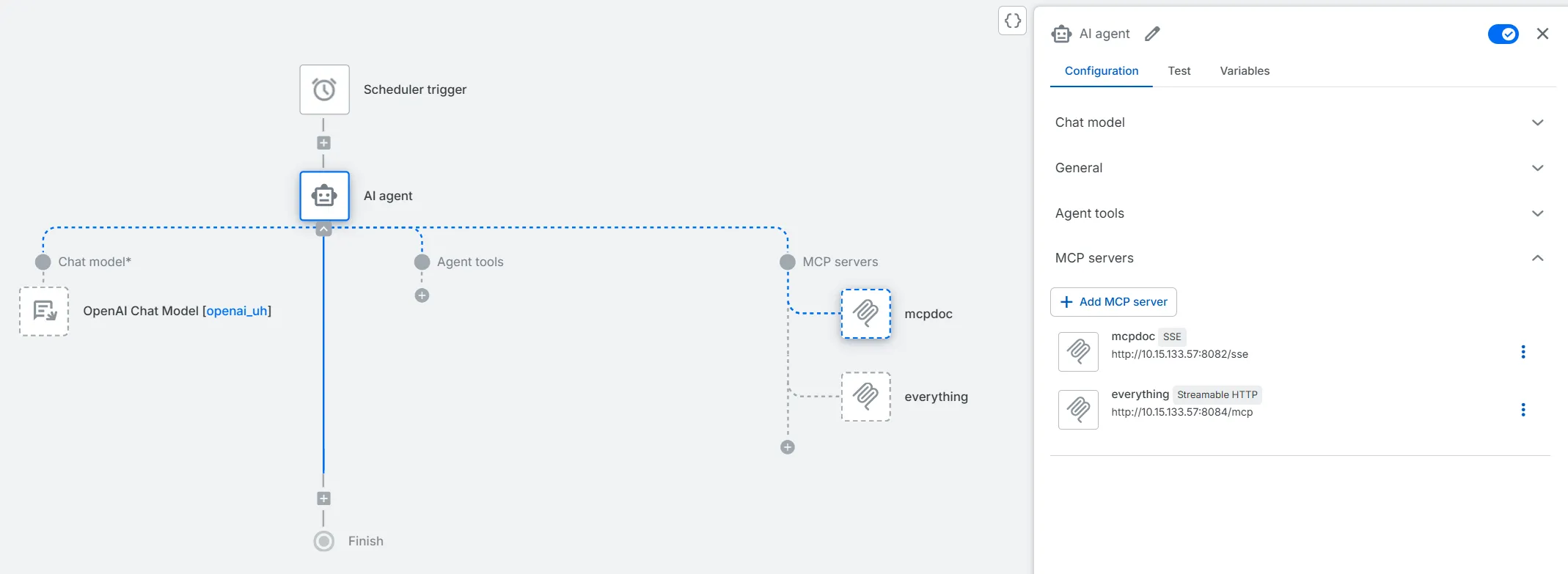
Task: Select the mcpdoc node on canvas
Action: [865, 314]
